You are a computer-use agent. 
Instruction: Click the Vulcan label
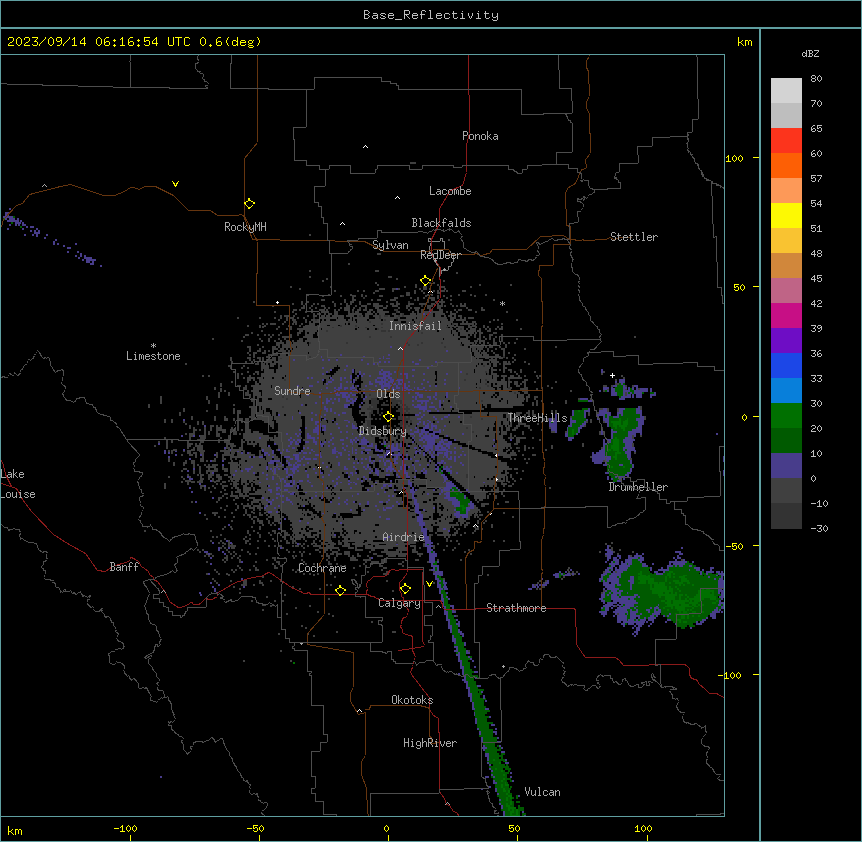[542, 792]
